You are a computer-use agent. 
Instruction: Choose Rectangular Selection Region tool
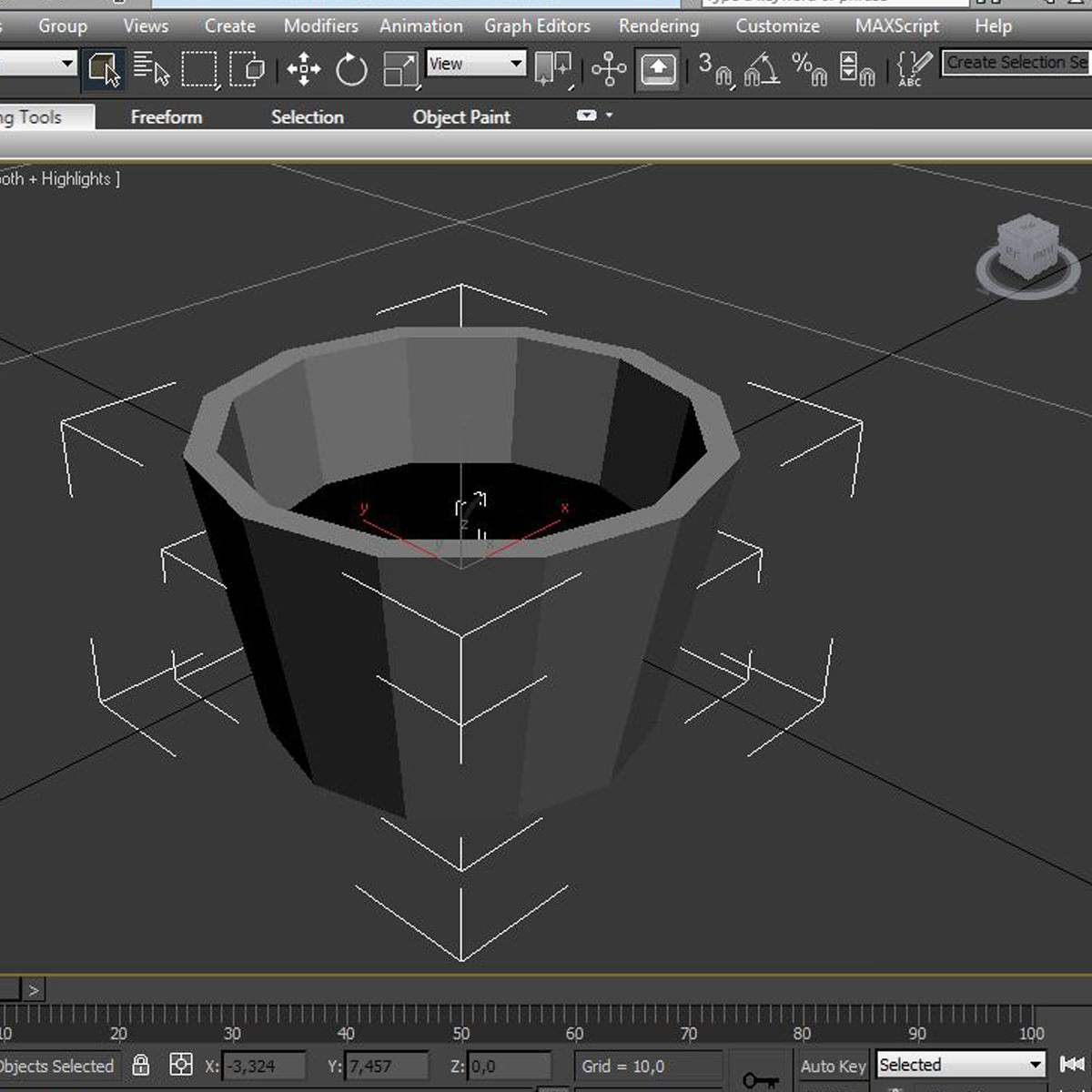pyautogui.click(x=199, y=69)
